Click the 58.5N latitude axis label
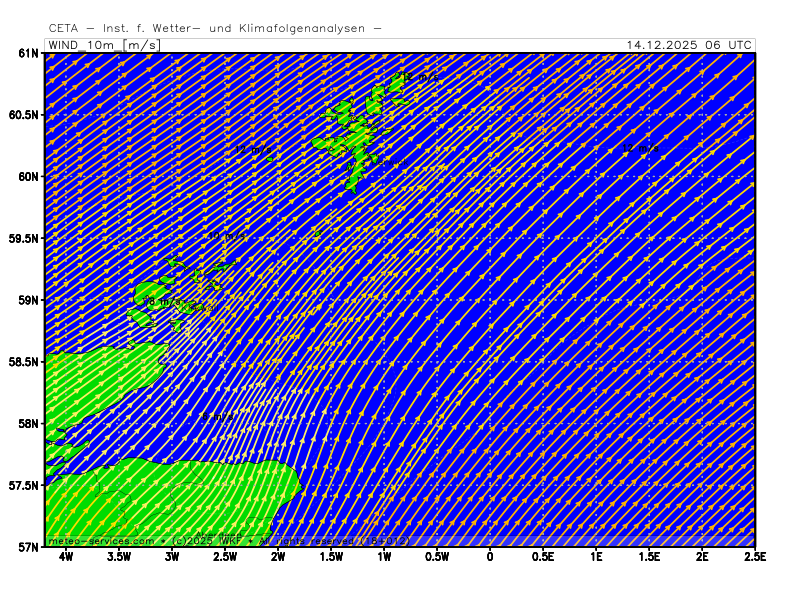 tap(23, 362)
